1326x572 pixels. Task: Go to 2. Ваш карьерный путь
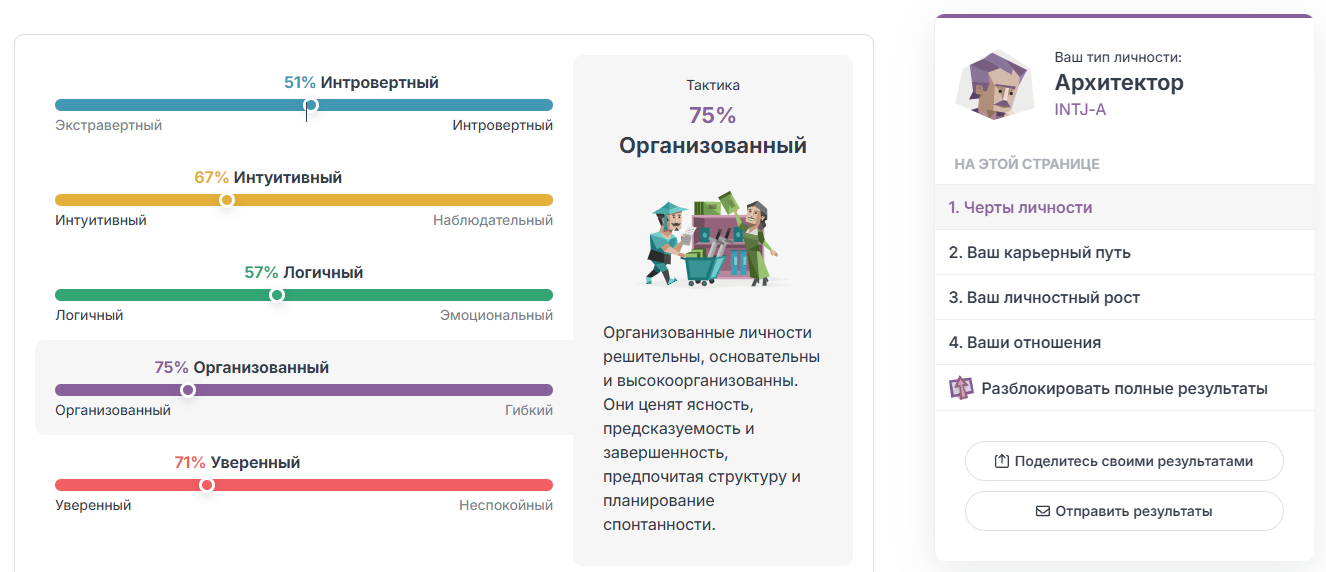[x=1124, y=252]
